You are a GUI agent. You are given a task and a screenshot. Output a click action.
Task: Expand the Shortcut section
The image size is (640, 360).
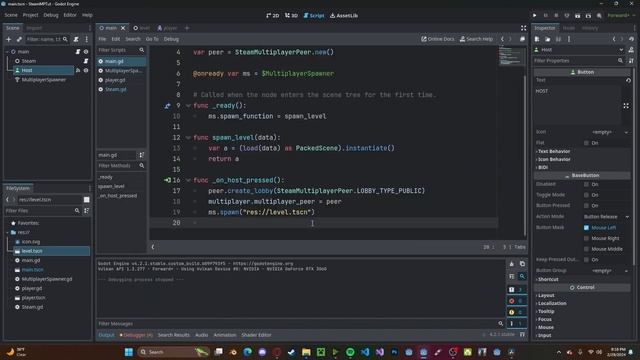pyautogui.click(x=547, y=280)
